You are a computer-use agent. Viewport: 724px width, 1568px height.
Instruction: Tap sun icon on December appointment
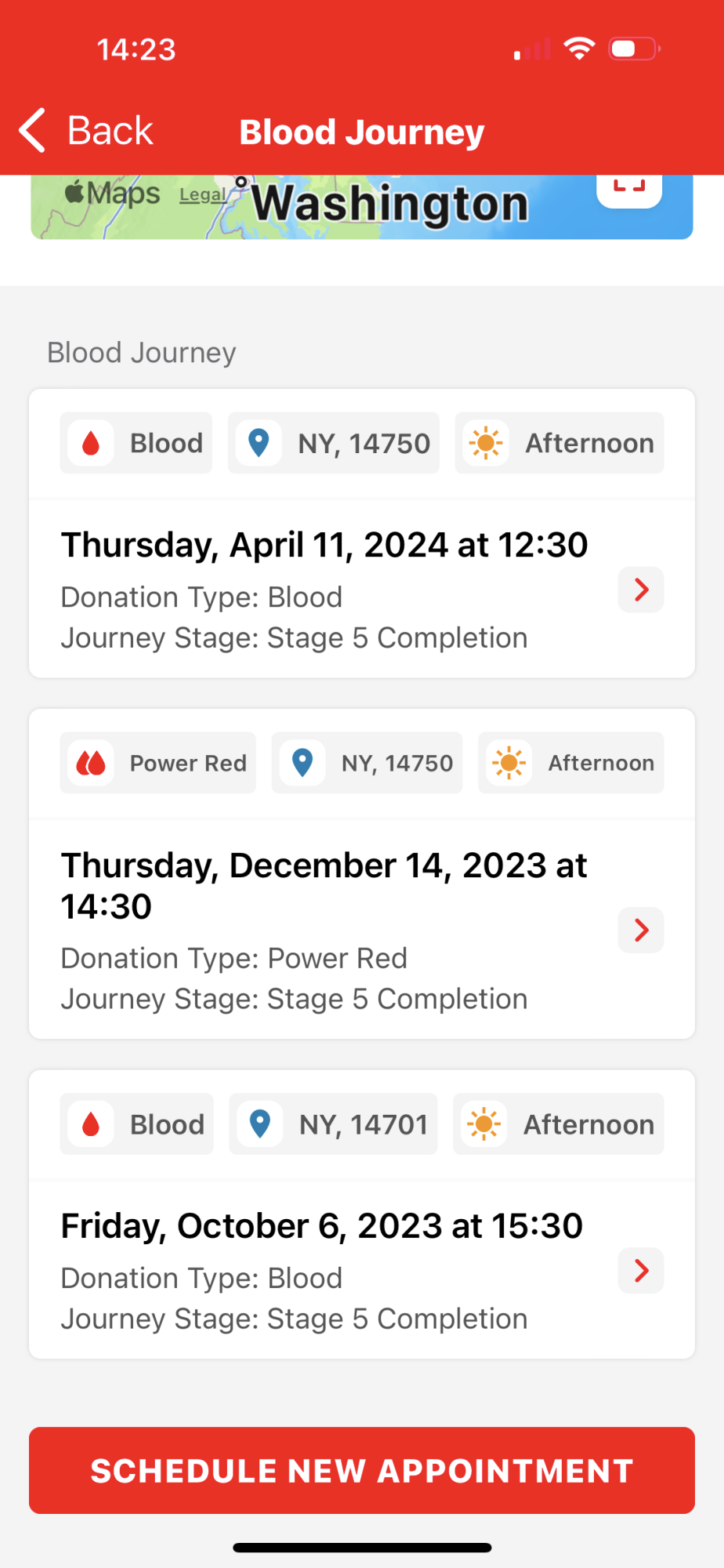click(509, 763)
